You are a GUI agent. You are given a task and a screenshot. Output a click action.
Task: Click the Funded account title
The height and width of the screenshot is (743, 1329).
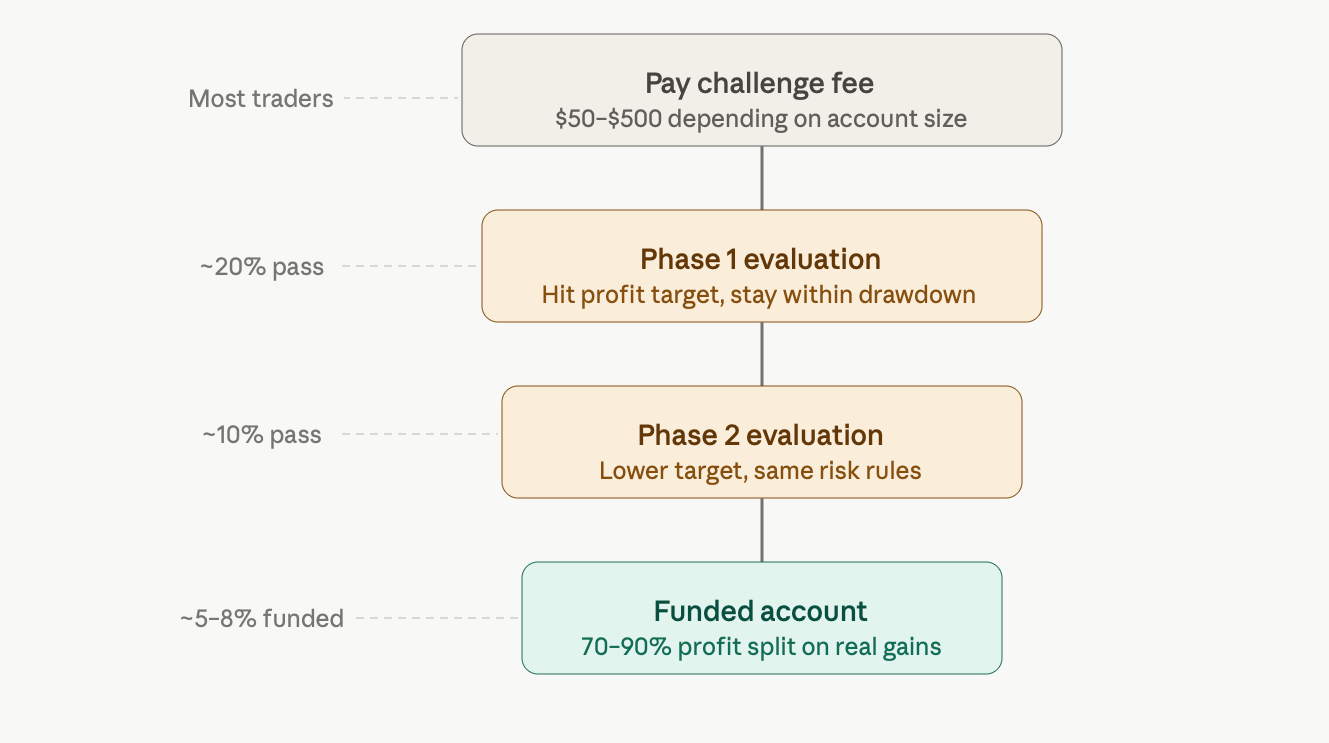(761, 611)
